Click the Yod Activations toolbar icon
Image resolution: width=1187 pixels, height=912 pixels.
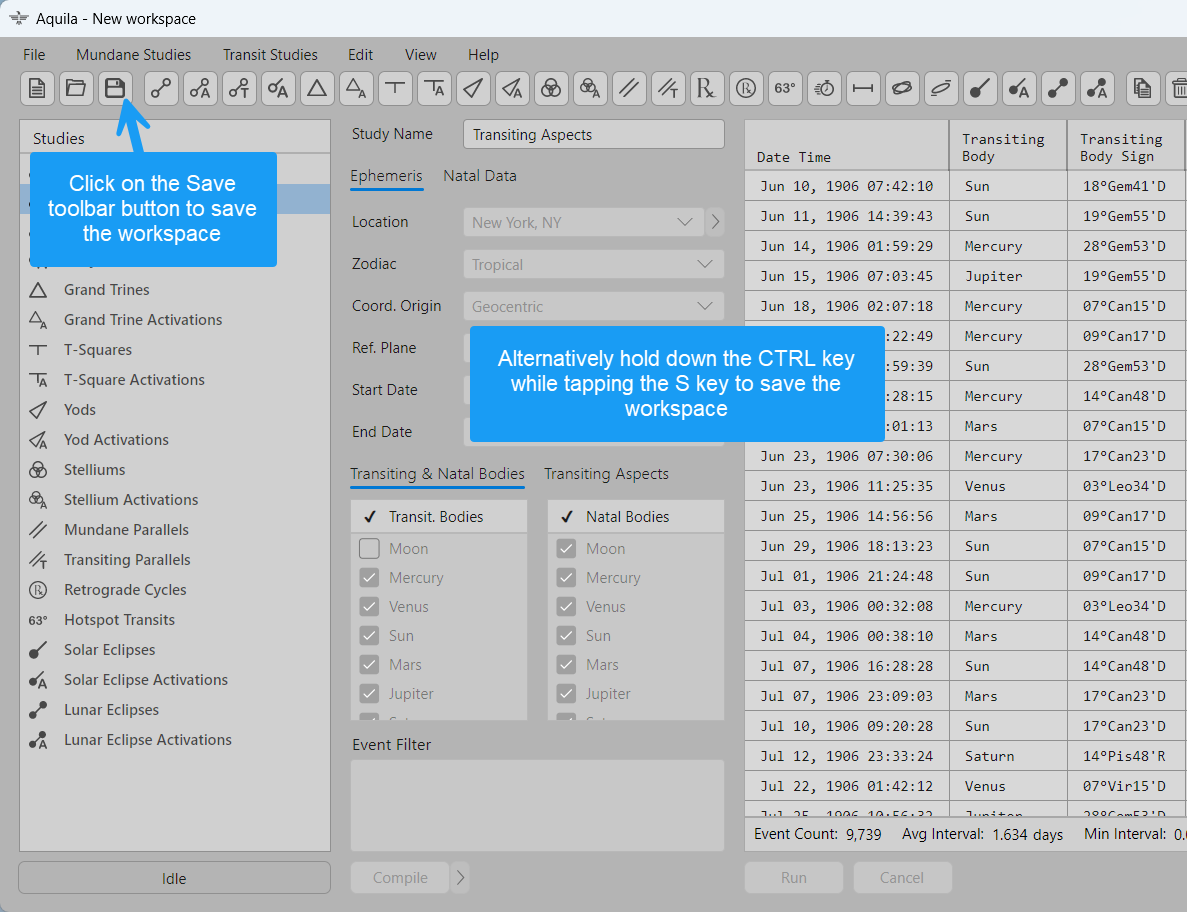coord(512,89)
